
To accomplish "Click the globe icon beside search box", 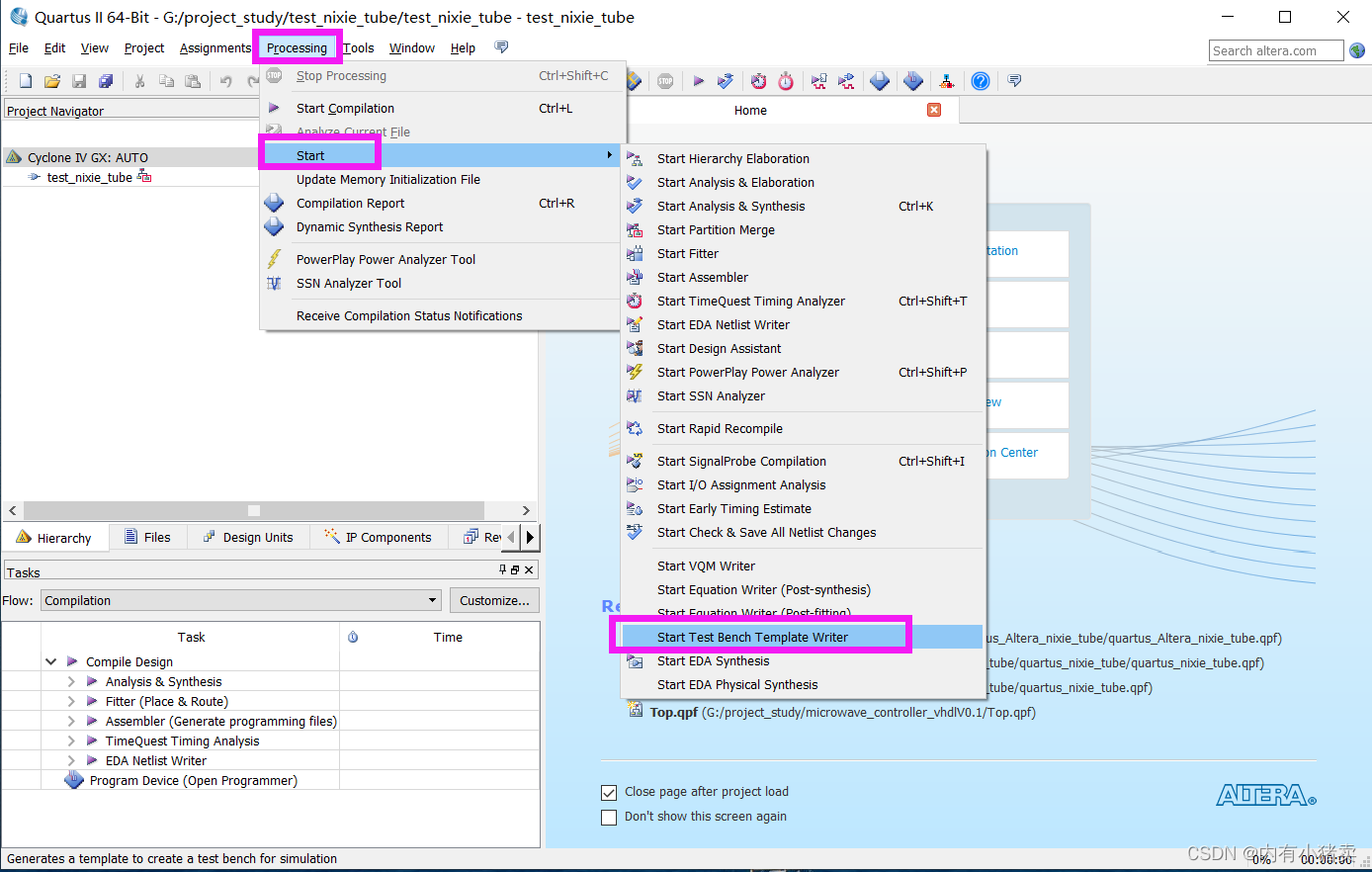I will 1357,50.
